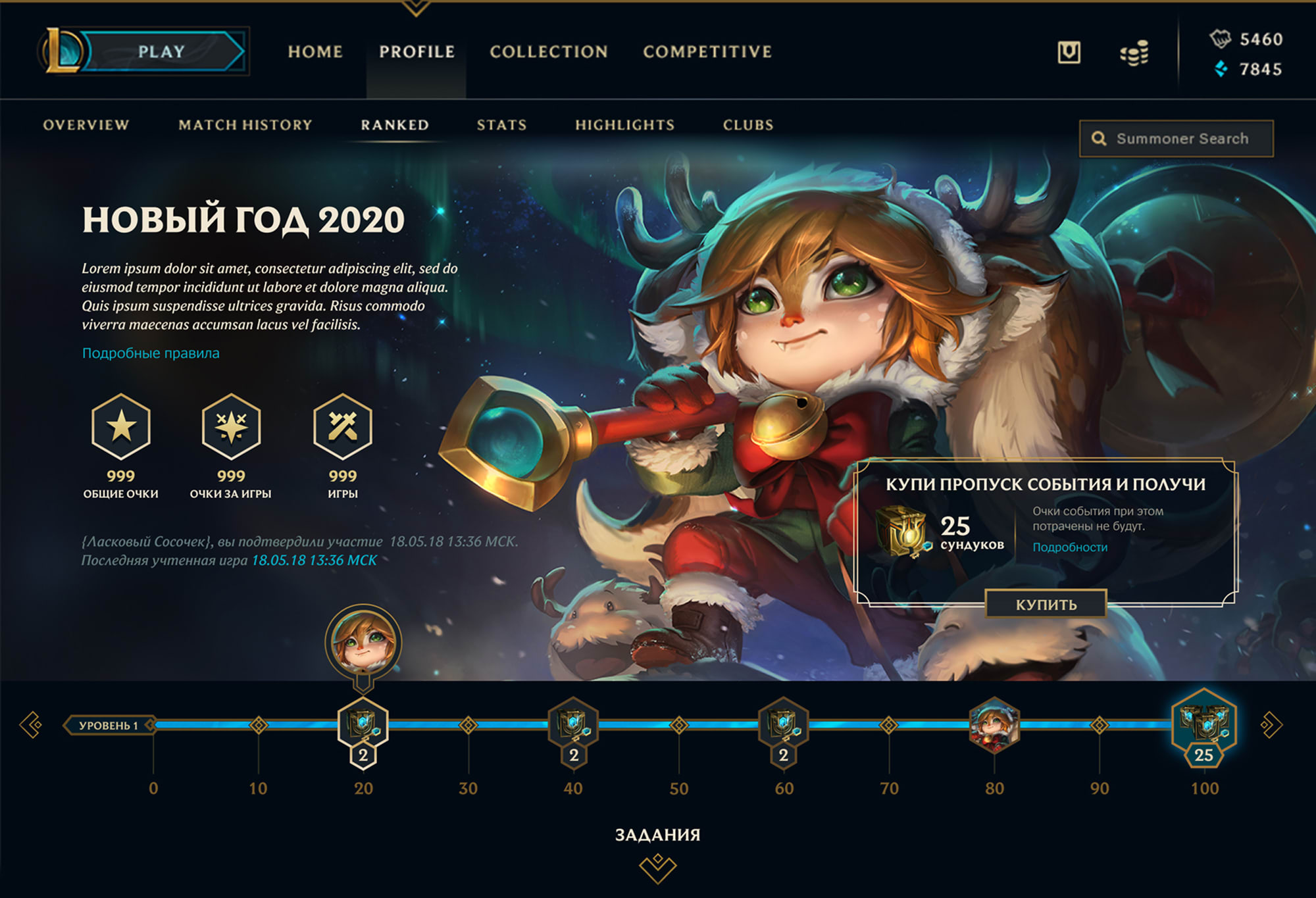Open the loot inventory icon in header
Viewport: 1316px width, 898px height.
click(x=1069, y=52)
